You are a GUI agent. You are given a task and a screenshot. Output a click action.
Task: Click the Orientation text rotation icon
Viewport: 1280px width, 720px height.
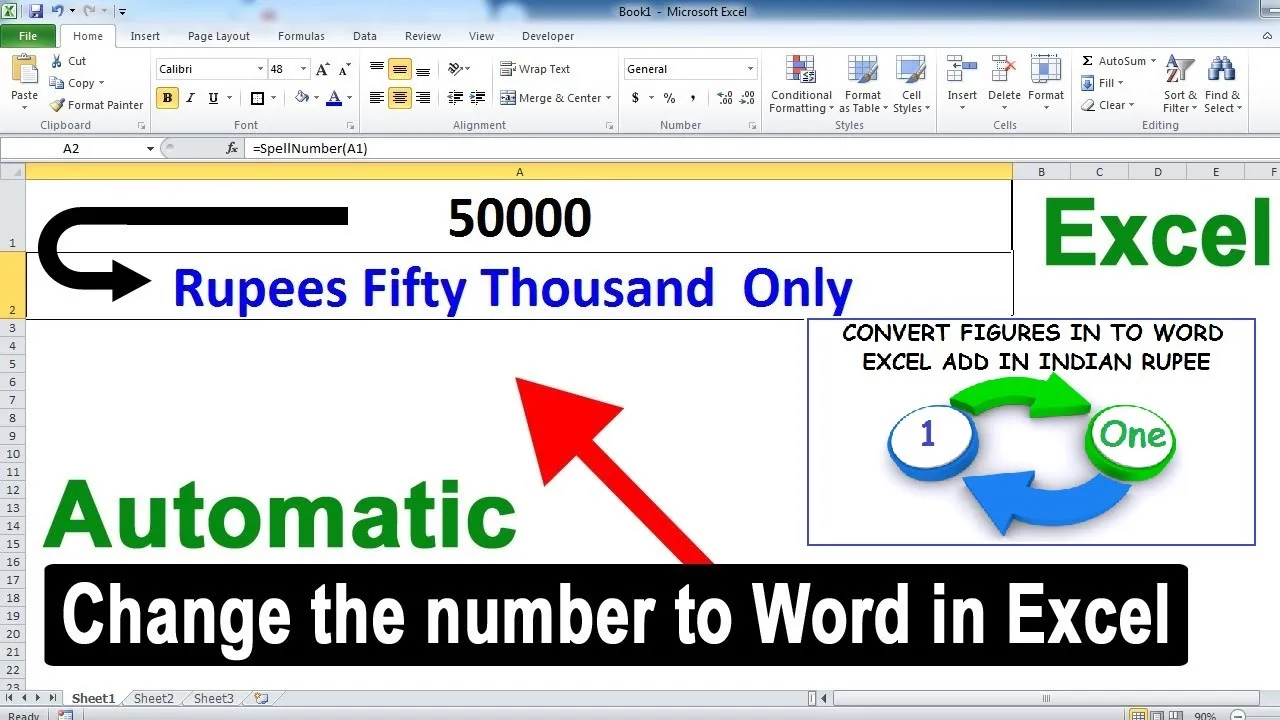(455, 69)
